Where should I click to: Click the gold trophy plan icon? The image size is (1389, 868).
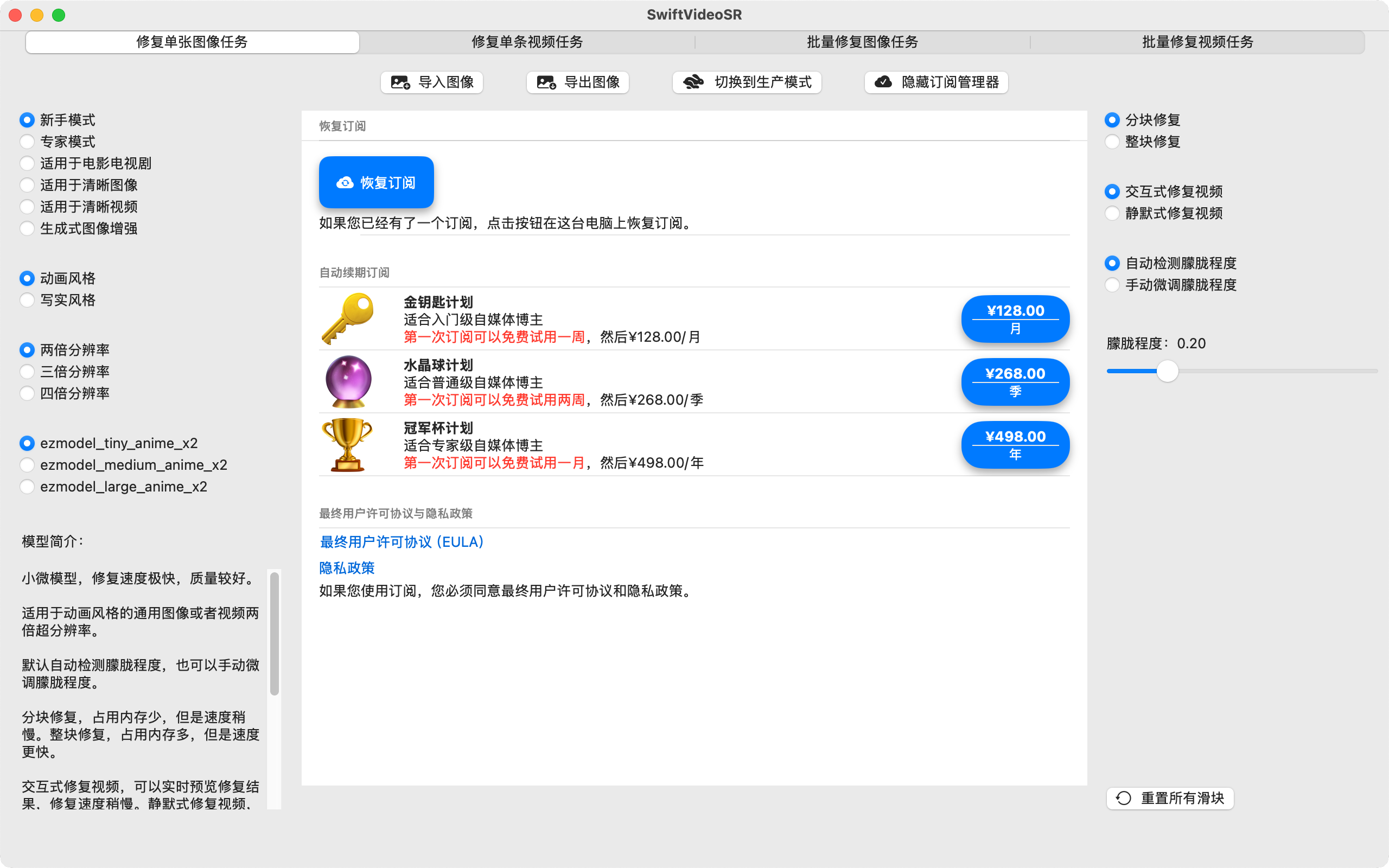[347, 444]
